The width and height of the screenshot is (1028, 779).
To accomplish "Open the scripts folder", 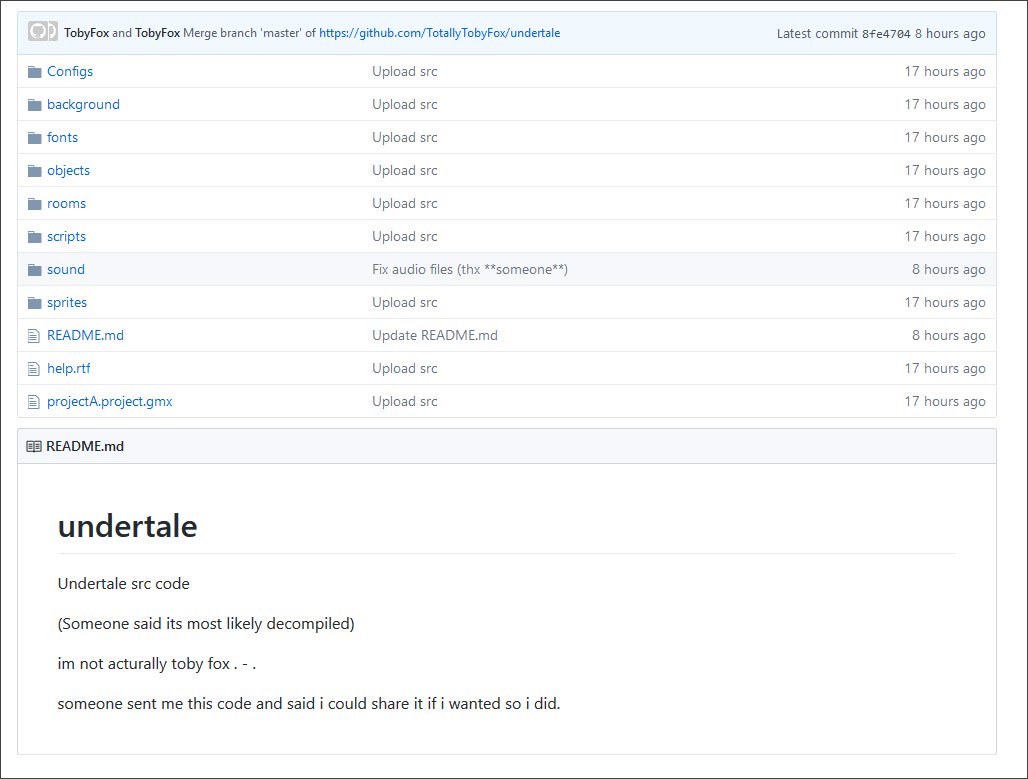I will click(x=66, y=236).
